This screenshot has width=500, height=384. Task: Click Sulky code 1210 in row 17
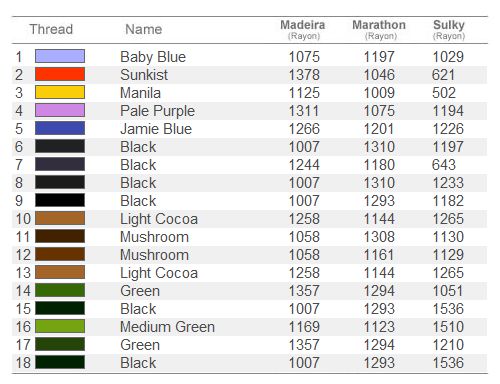(448, 345)
